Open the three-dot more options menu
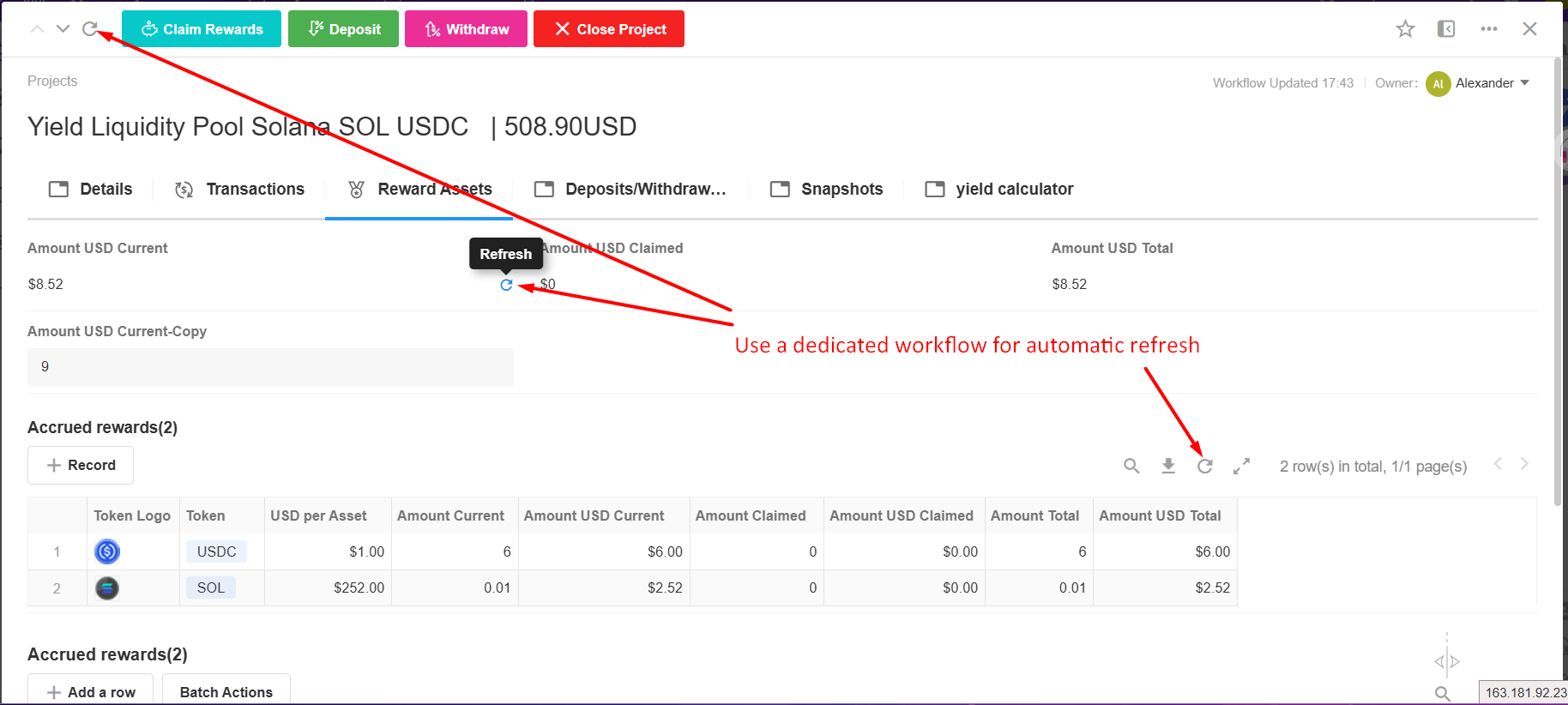The image size is (1568, 705). coord(1489,29)
